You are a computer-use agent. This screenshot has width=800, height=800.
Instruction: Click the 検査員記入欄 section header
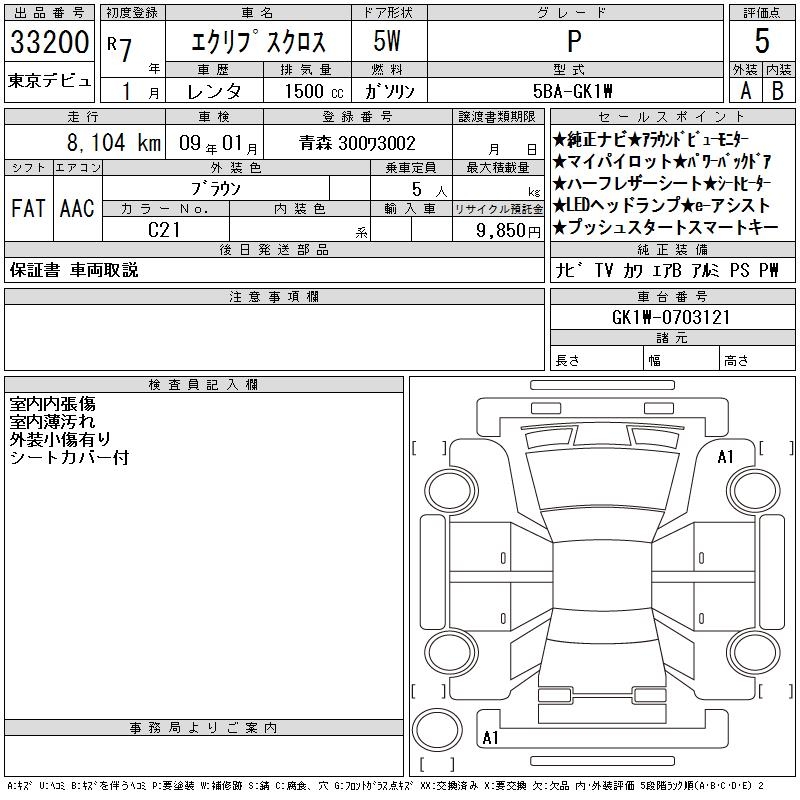(x=204, y=385)
